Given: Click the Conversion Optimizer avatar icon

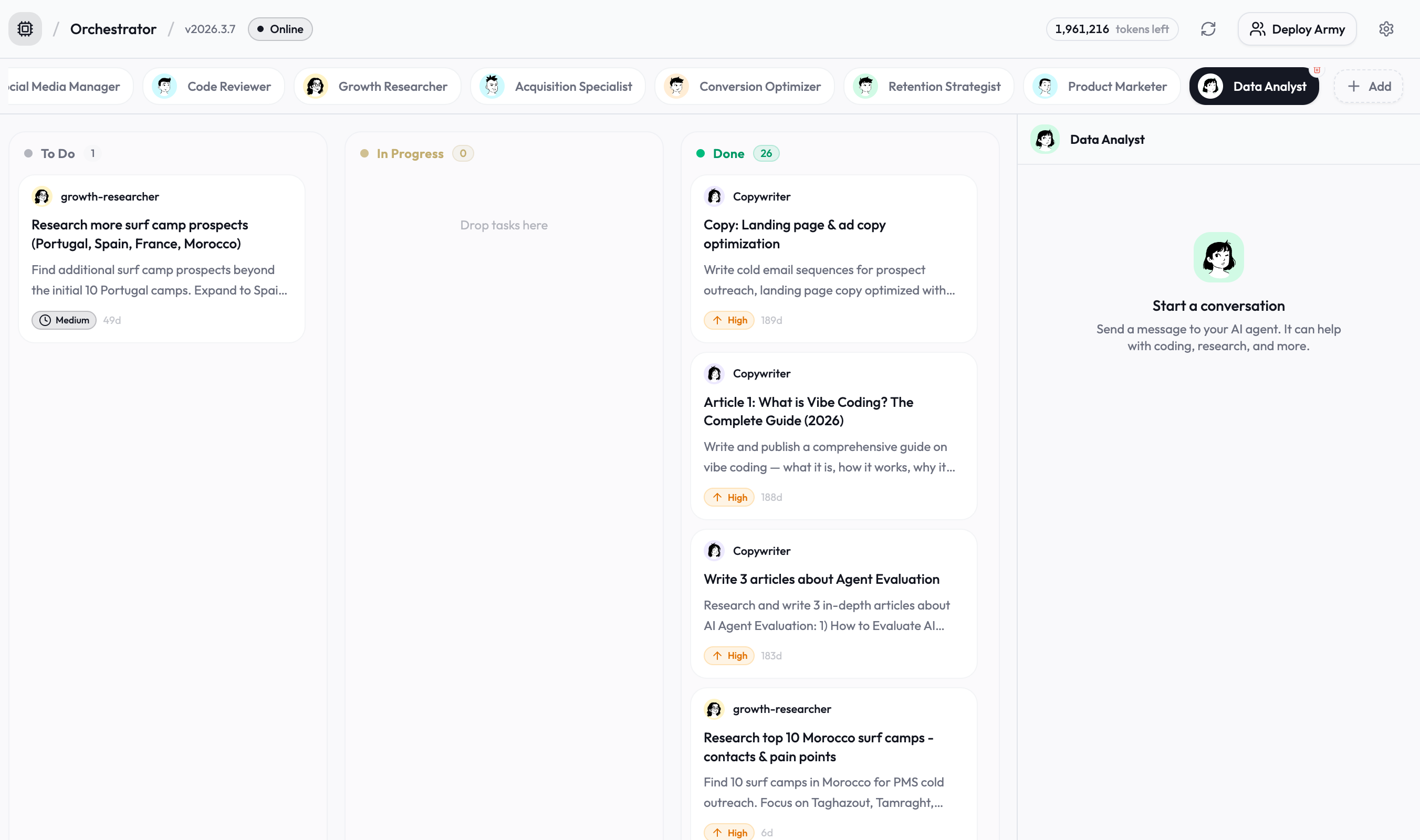Looking at the screenshot, I should [x=676, y=86].
